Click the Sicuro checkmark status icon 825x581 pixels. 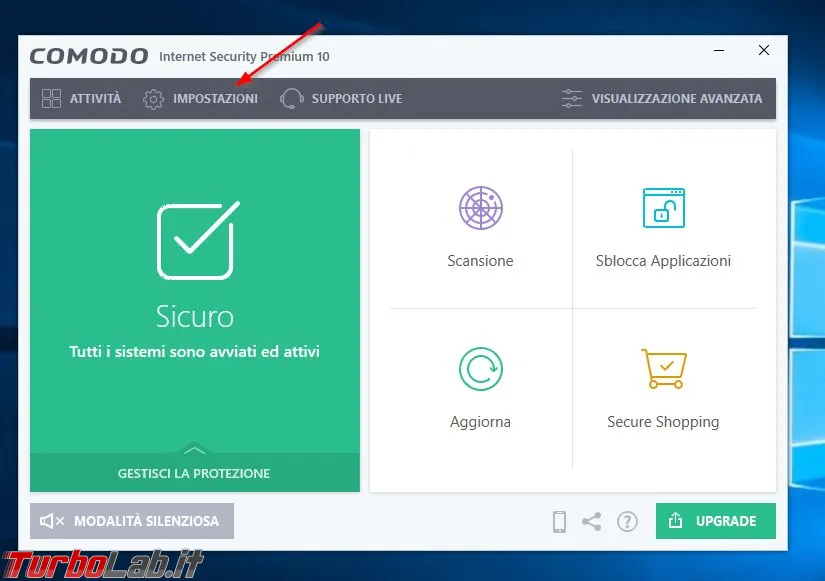[x=198, y=240]
